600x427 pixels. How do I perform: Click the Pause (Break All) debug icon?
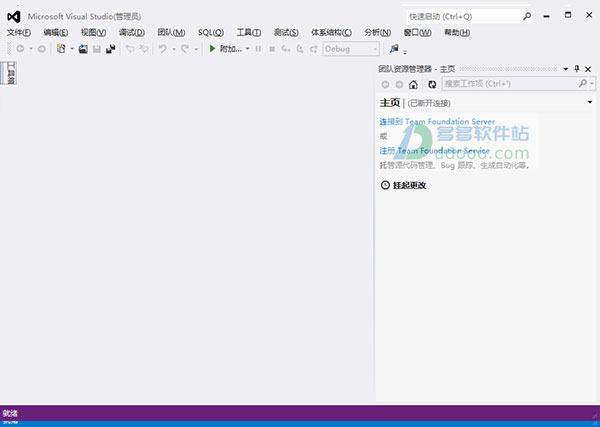click(258, 49)
